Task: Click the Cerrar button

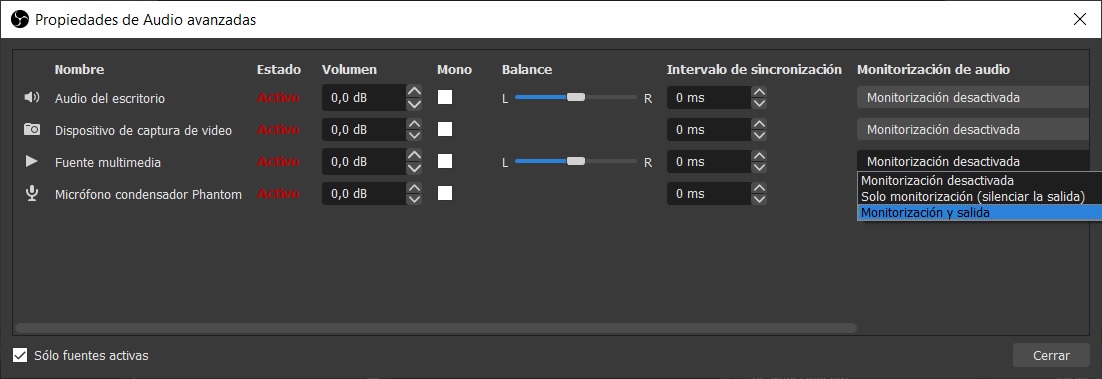Action: pos(1051,355)
